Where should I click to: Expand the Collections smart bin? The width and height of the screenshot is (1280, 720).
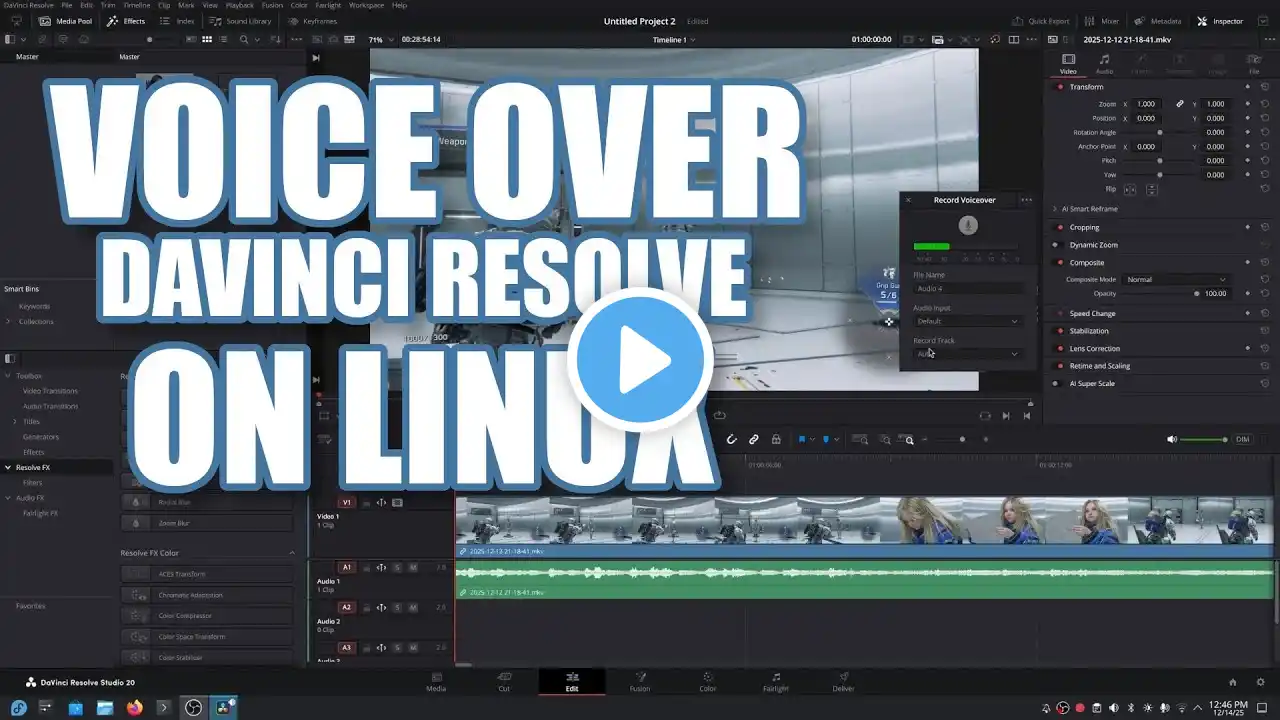click(x=9, y=321)
